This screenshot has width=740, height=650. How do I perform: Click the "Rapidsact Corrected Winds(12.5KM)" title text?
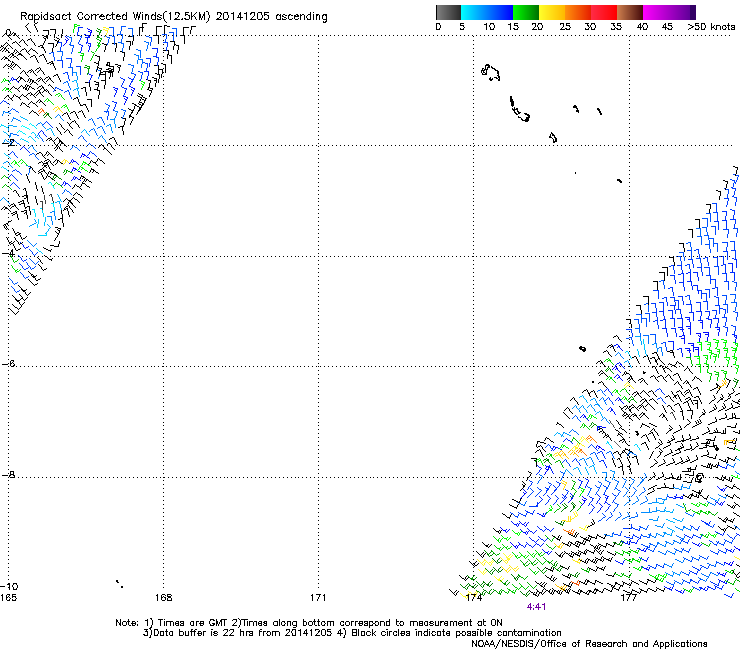pyautogui.click(x=115, y=17)
